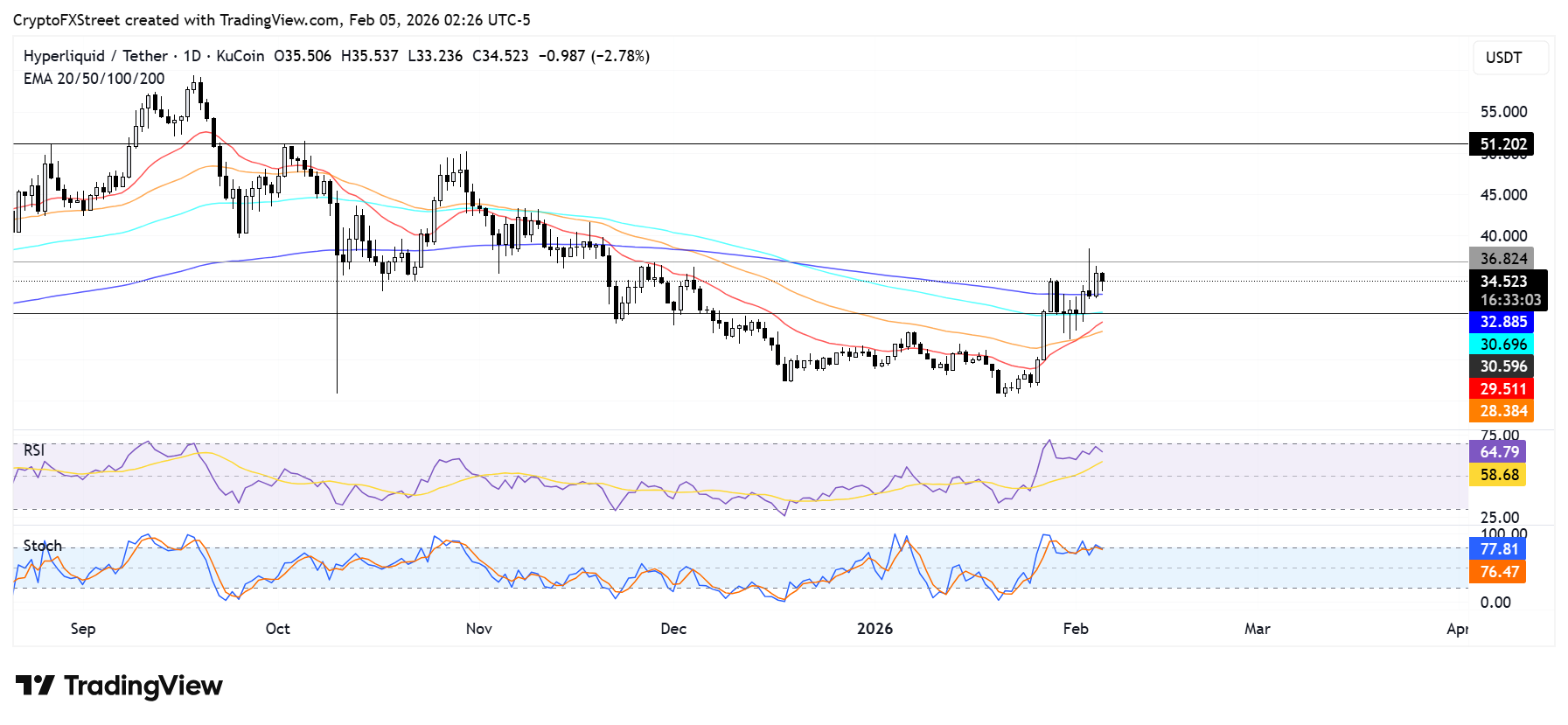
Task: Click the yellow RSI average 58.68 tag
Action: coord(1498,475)
